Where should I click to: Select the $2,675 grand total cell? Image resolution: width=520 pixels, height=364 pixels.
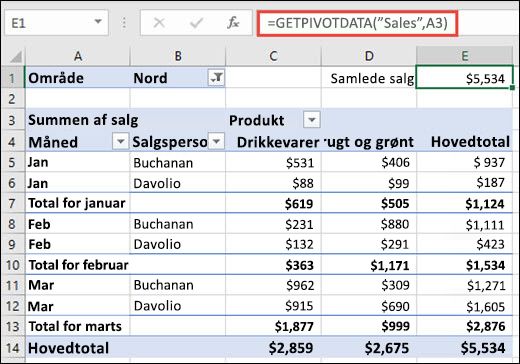pos(369,348)
